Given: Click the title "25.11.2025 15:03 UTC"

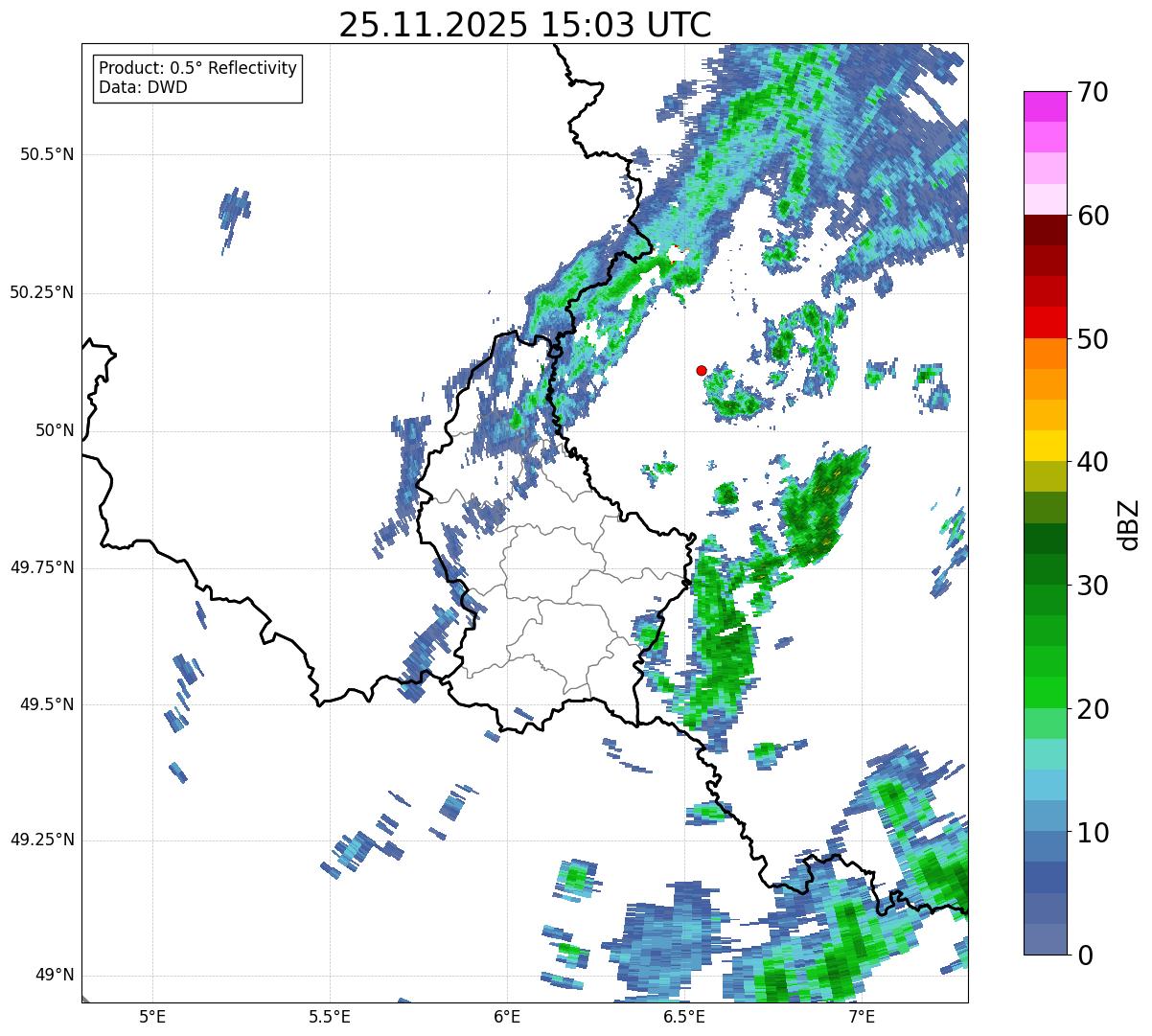Looking at the screenshot, I should [525, 25].
